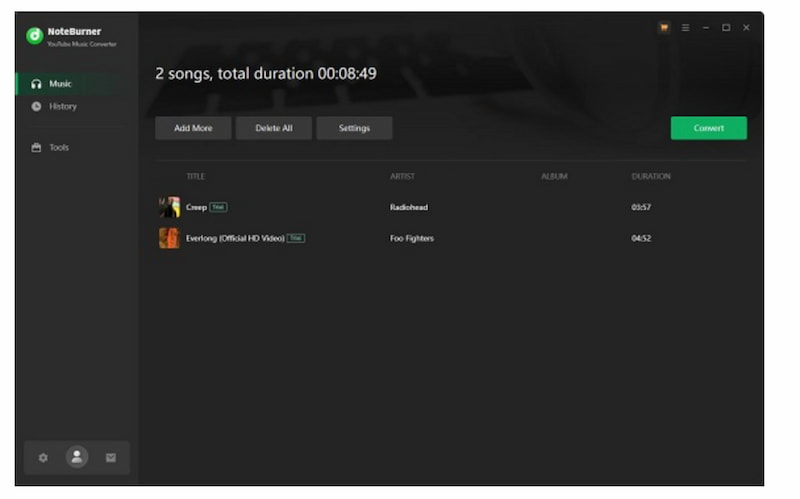Close the NoteBurner window

[x=746, y=28]
